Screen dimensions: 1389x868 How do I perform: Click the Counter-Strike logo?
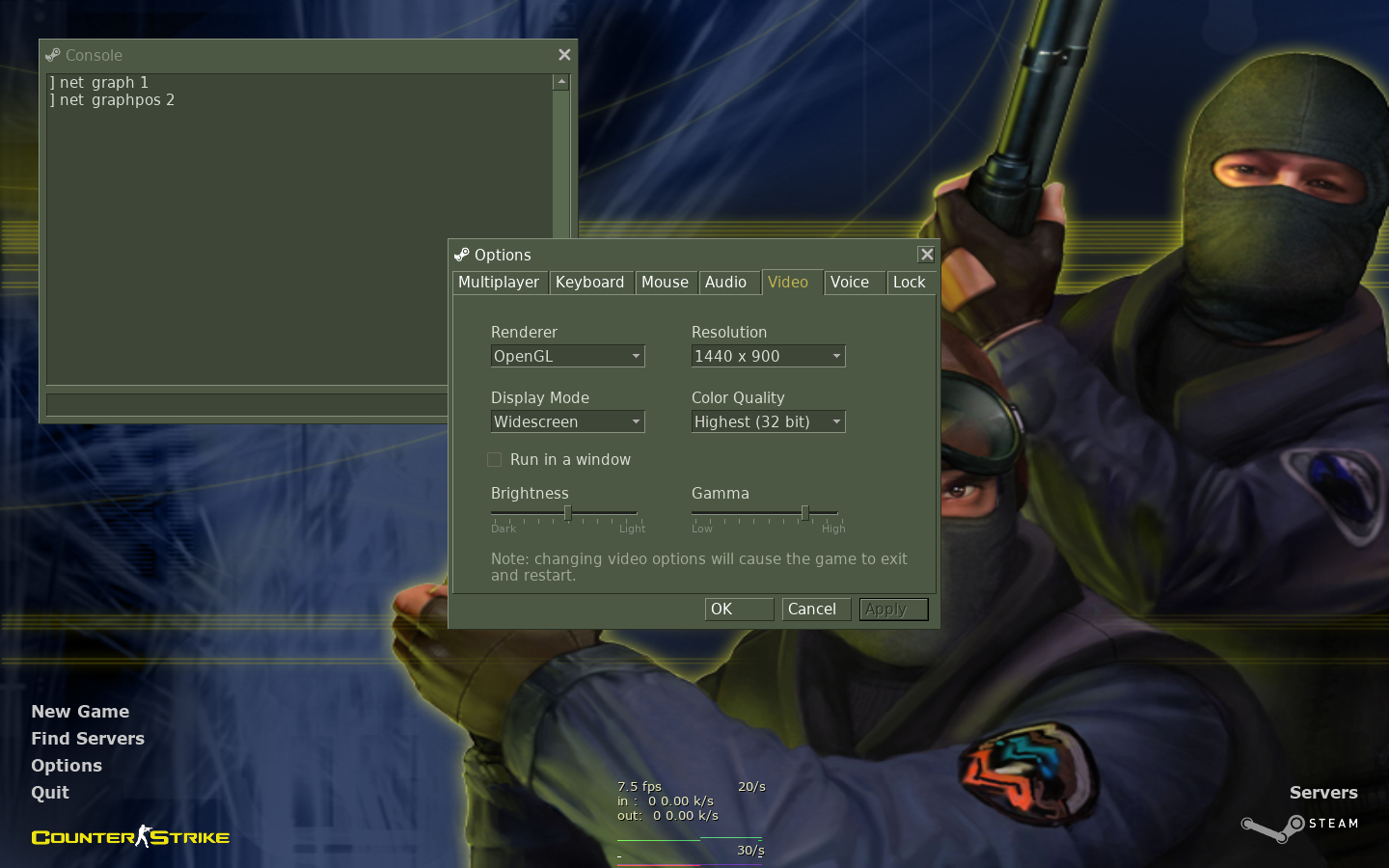(x=130, y=836)
